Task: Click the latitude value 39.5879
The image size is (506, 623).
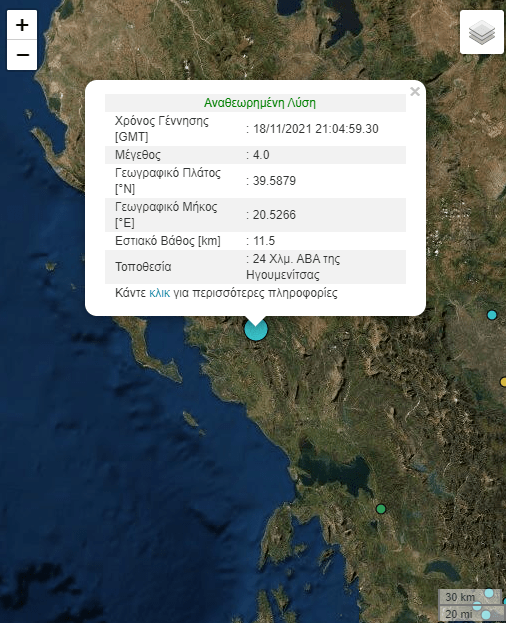Action: (274, 181)
